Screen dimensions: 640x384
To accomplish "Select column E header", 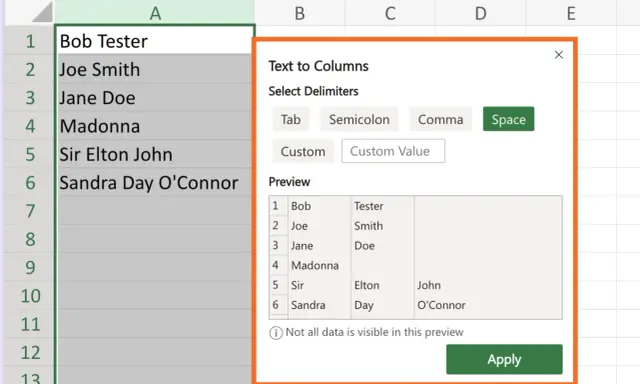I will pos(571,13).
